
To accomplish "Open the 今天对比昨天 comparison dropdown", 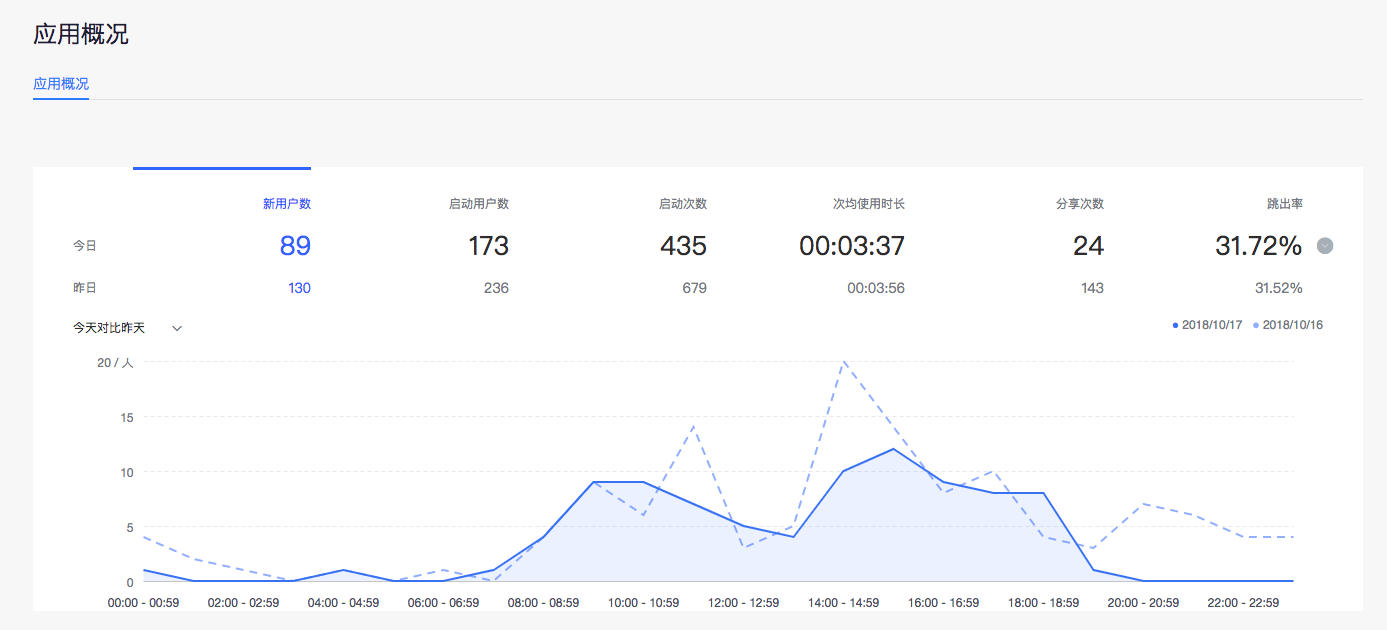I will click(x=109, y=328).
